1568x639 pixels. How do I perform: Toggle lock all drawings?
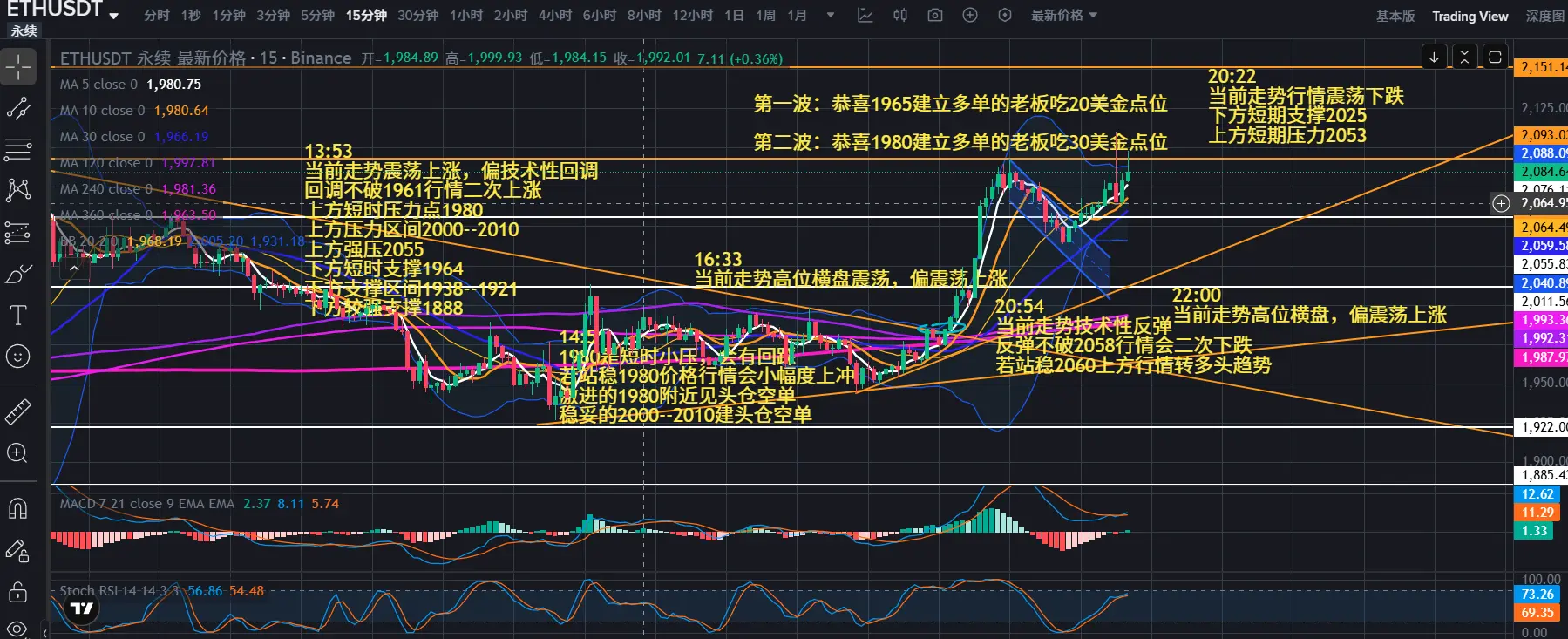[18, 592]
